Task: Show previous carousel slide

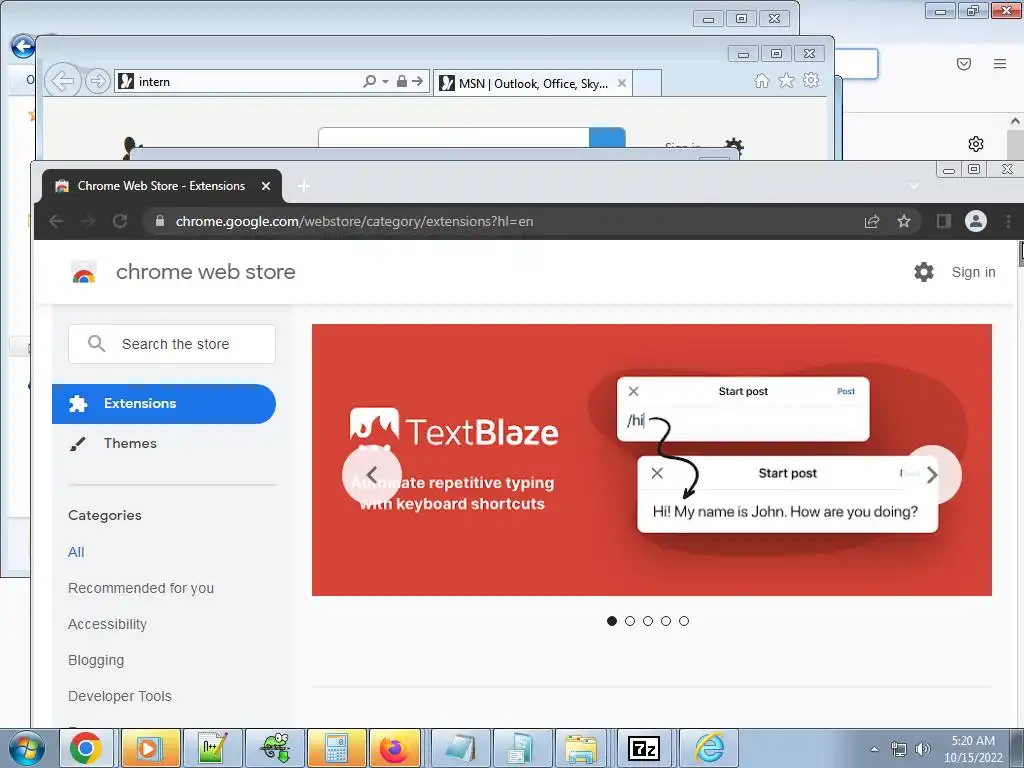Action: pyautogui.click(x=372, y=475)
